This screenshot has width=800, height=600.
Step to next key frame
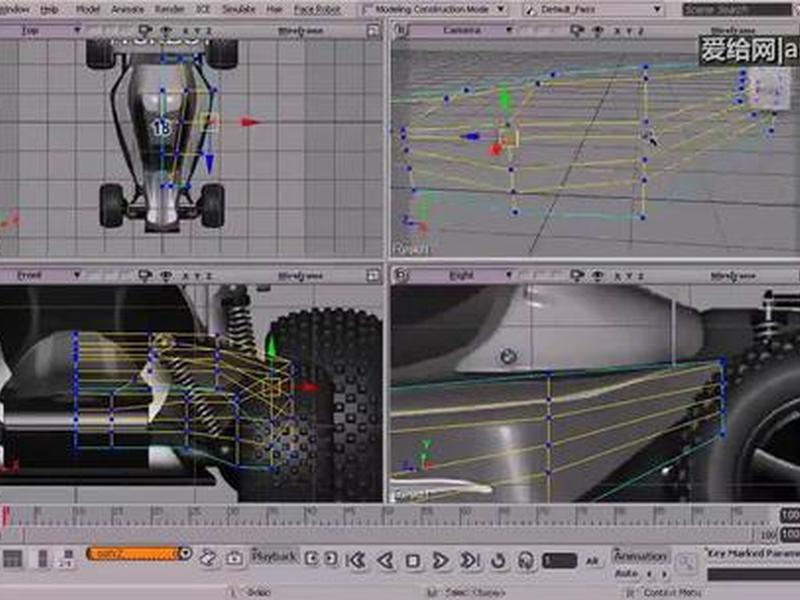pos(331,559)
